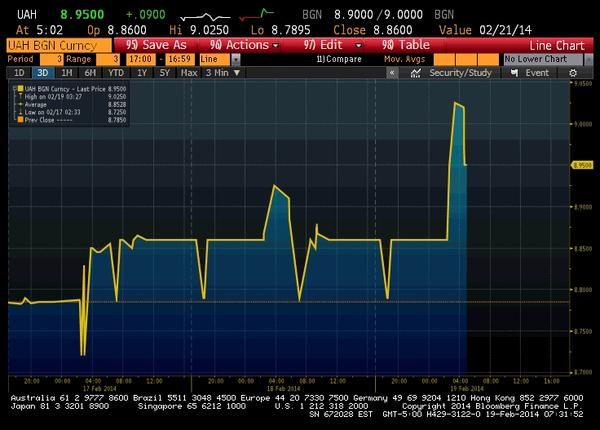Screen dimensions: 600x430
Task: Click the Security/Study chart icon
Action: (x=416, y=73)
